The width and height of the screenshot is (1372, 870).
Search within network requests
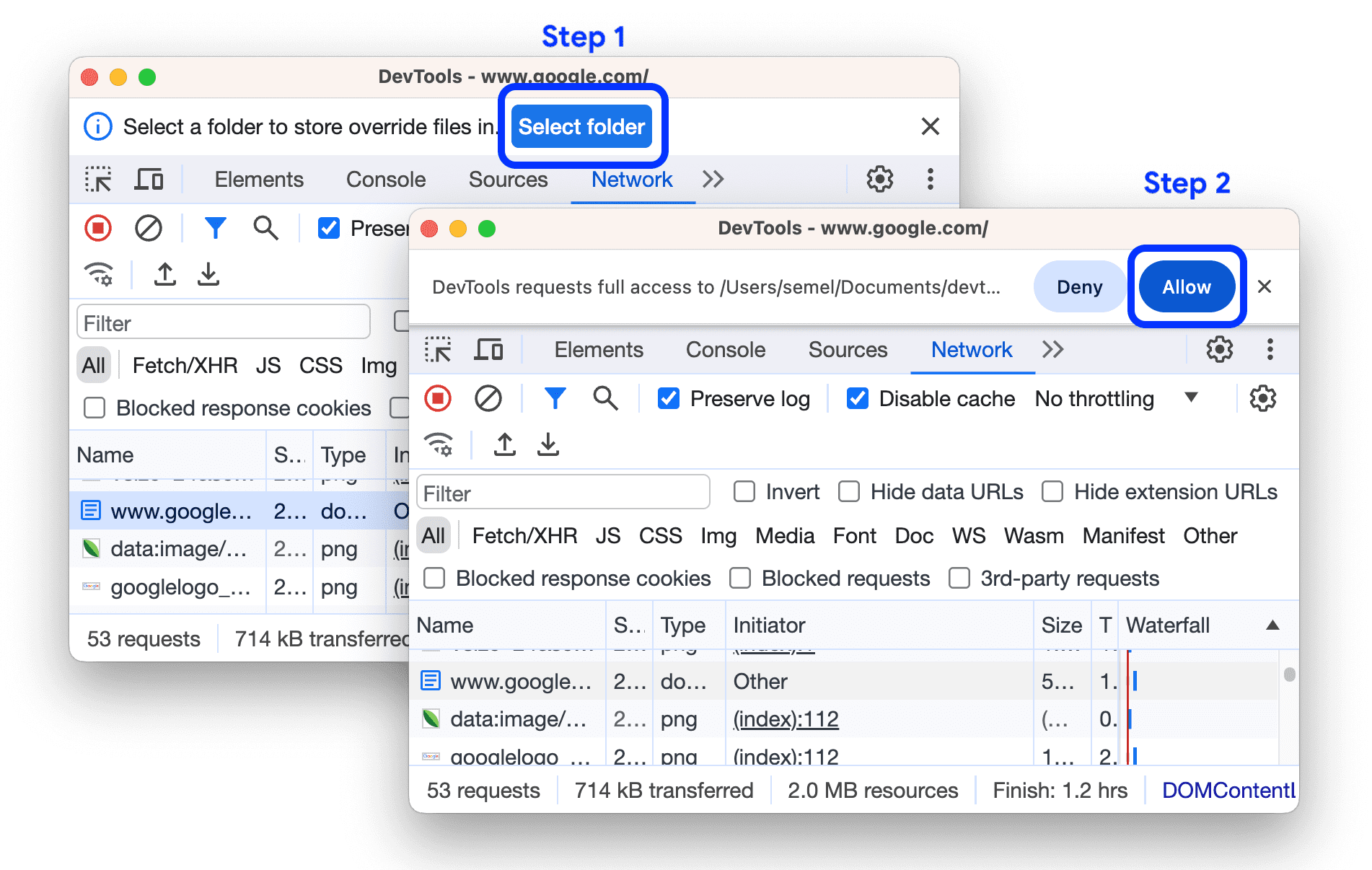click(605, 398)
